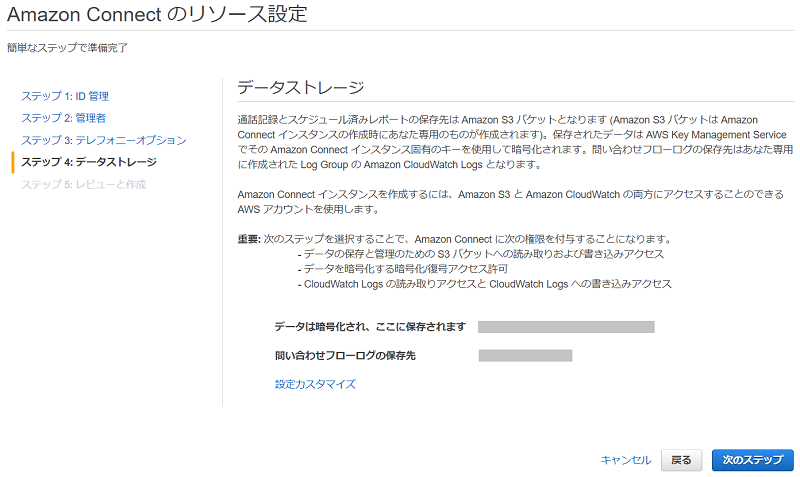Click データを暗号化する暗号化/復号アクセス許可 line

403,268
